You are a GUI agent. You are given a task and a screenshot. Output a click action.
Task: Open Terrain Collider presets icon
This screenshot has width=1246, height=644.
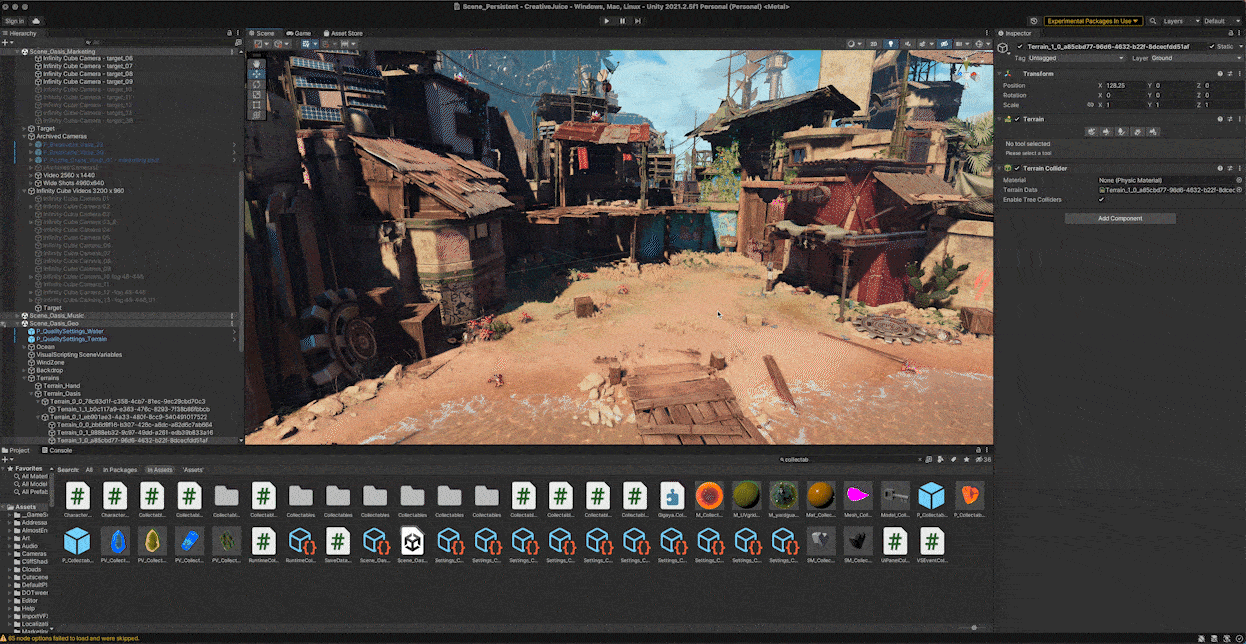(x=1230, y=168)
